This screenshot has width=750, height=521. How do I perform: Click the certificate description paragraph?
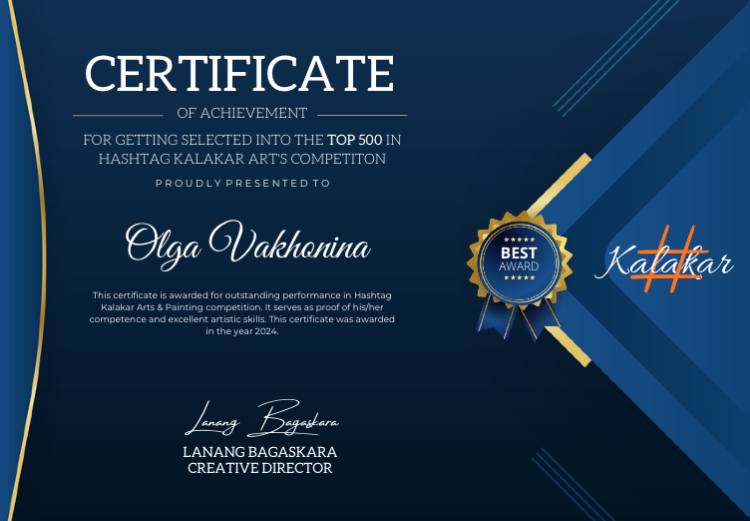coord(242,313)
